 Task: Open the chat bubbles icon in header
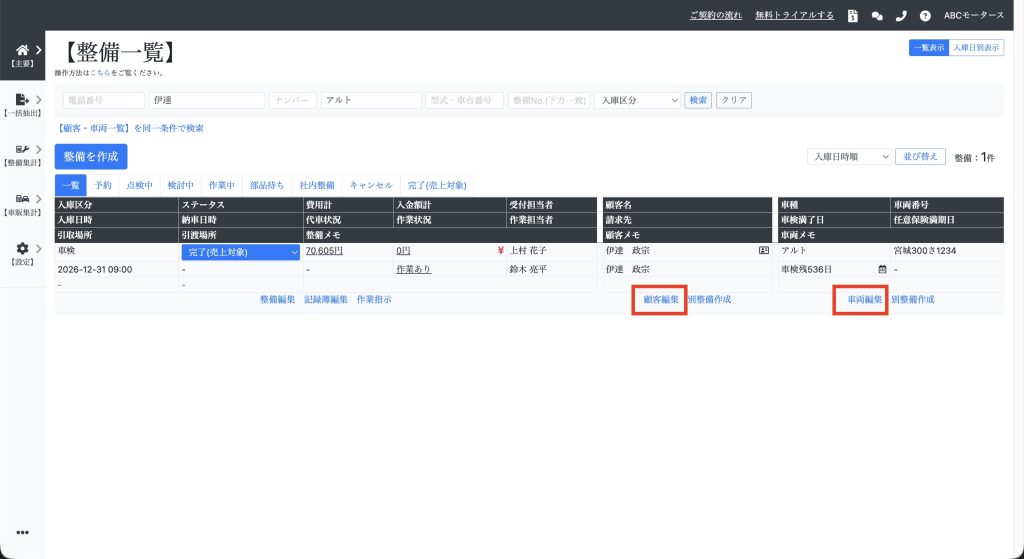[877, 16]
